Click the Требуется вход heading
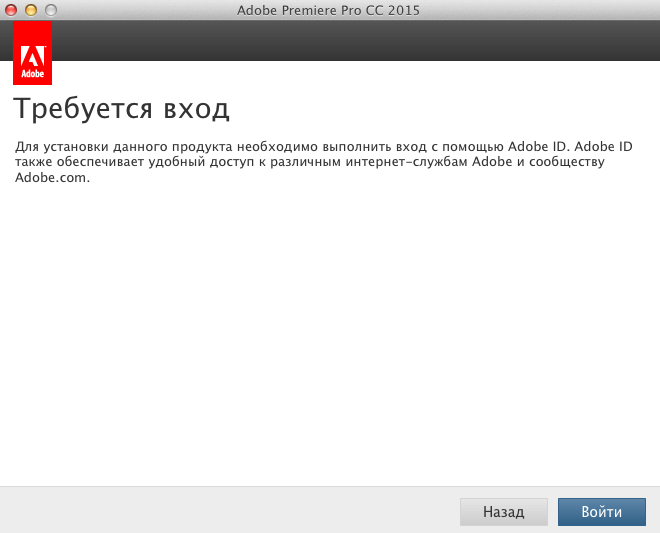Image resolution: width=660 pixels, height=533 pixels. point(121,109)
